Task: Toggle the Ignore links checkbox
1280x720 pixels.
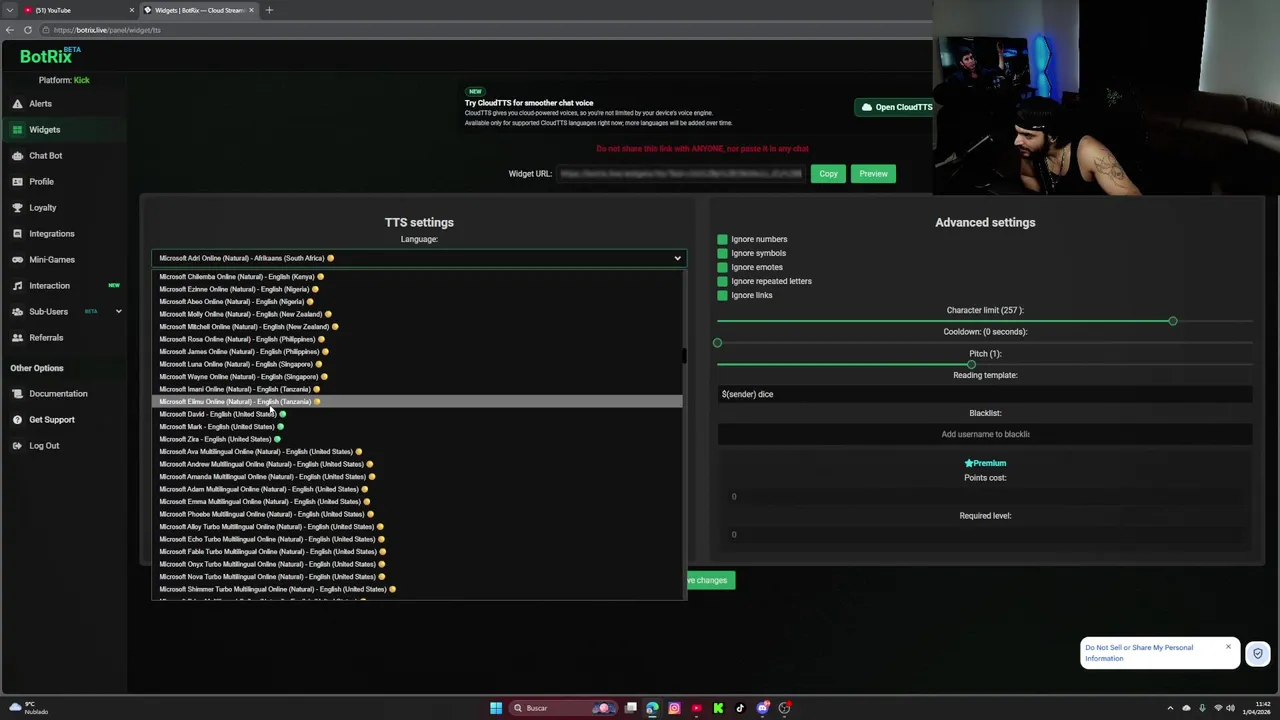Action: tap(722, 295)
